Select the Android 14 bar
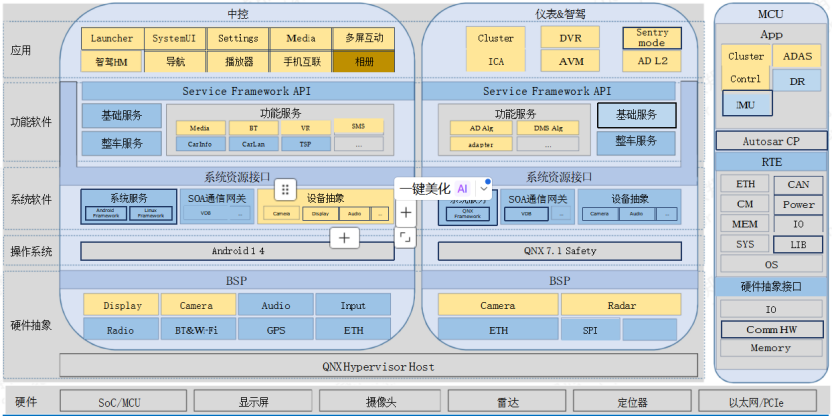Image resolution: width=832 pixels, height=416 pixels. [237, 251]
